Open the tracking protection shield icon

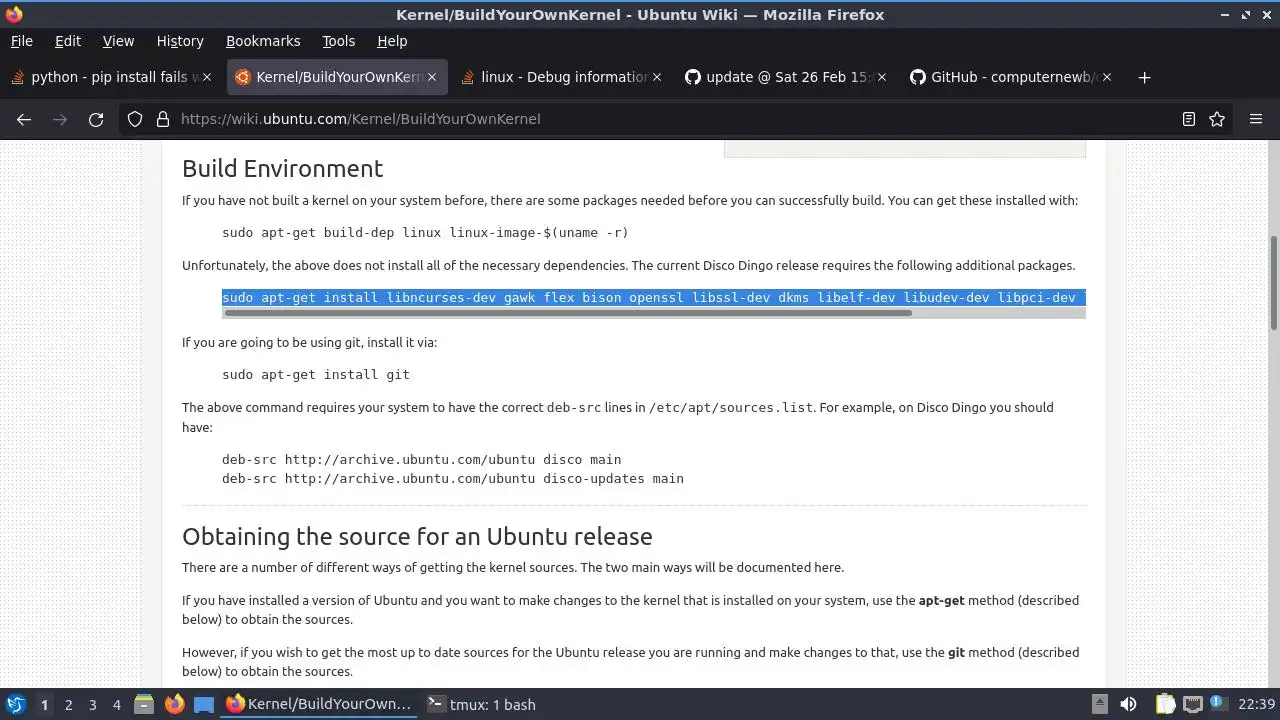135,119
